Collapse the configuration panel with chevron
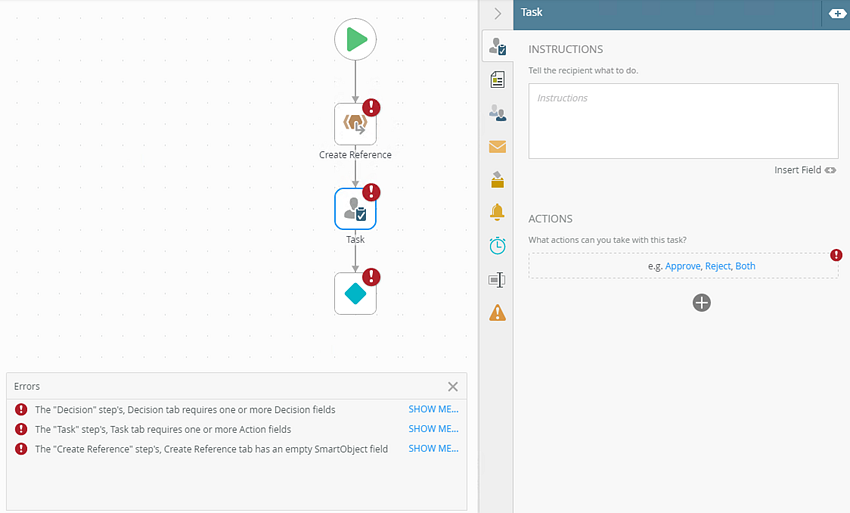The height and width of the screenshot is (513, 850). [498, 14]
